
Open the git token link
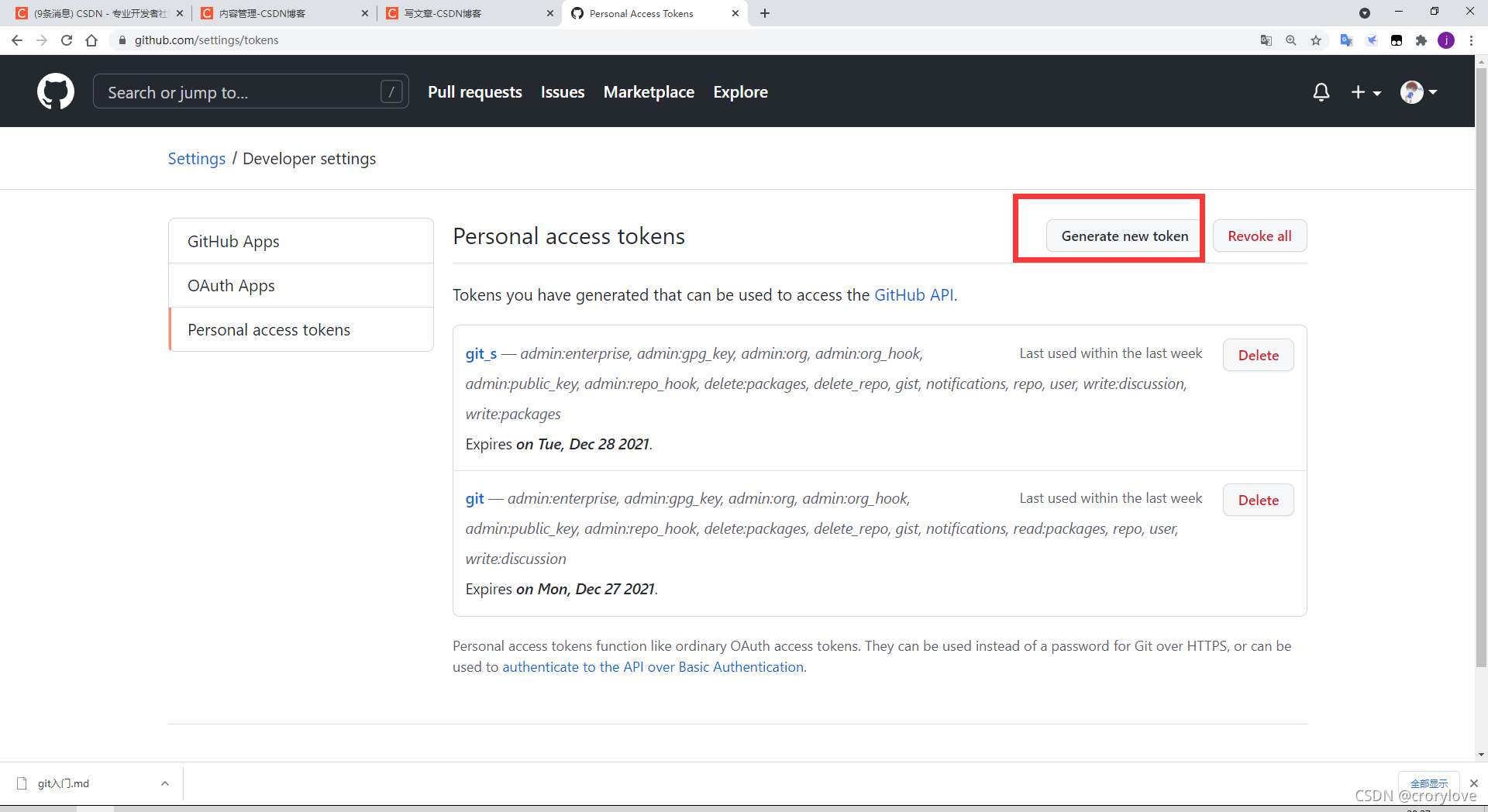[475, 499]
